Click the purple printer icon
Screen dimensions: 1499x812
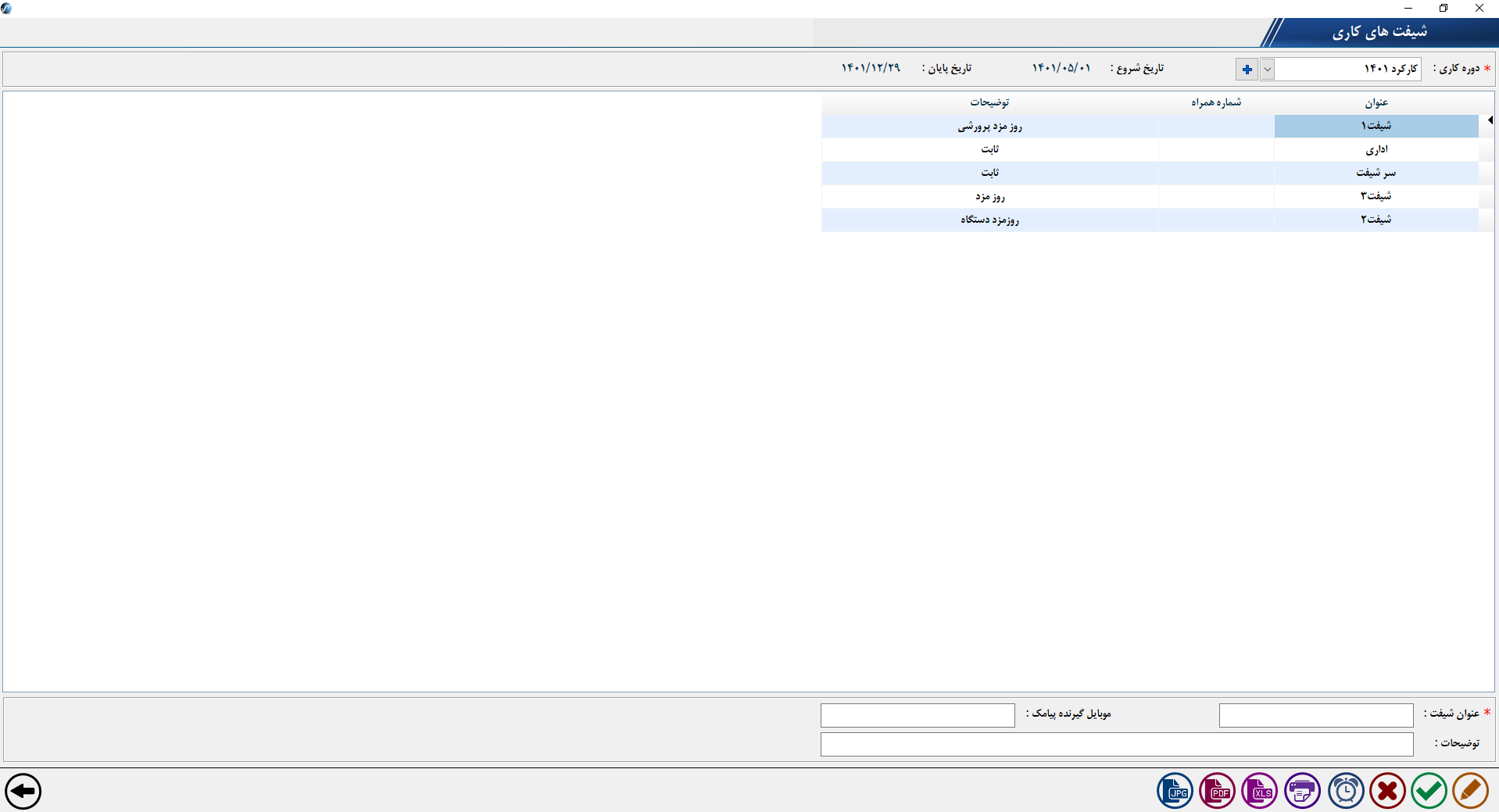(1302, 791)
